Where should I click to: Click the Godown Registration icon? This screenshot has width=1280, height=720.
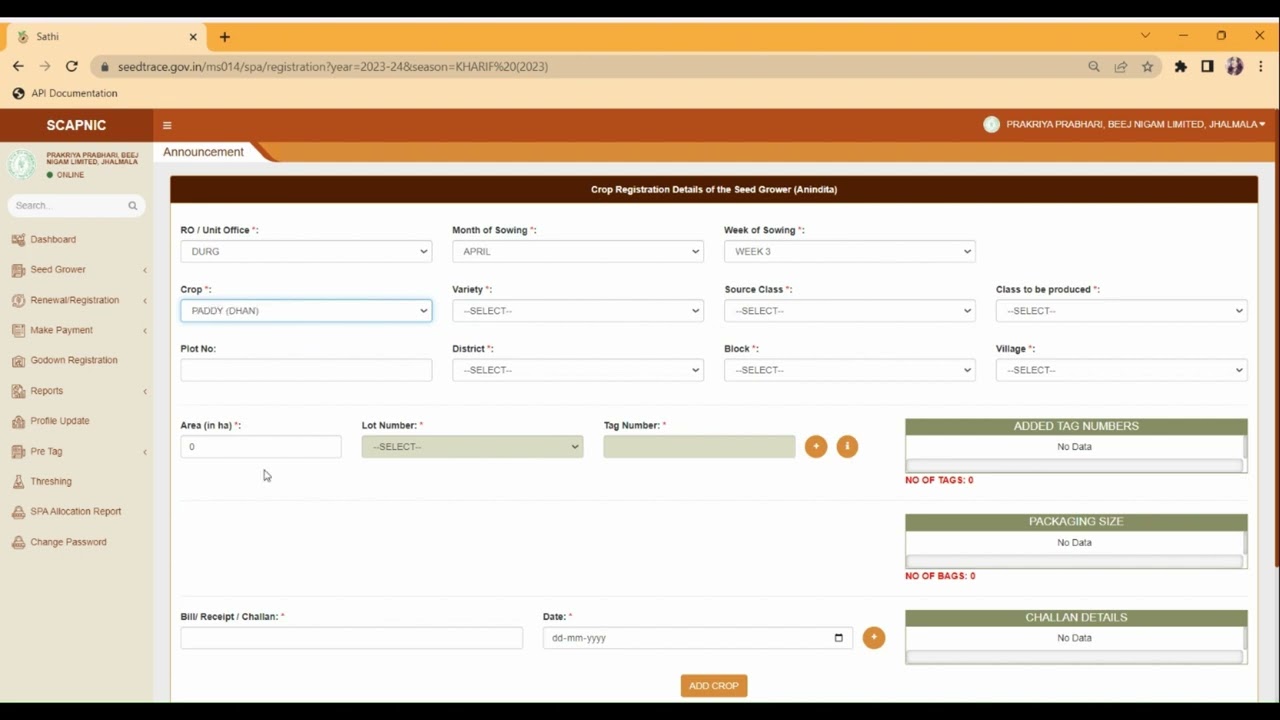(x=18, y=360)
